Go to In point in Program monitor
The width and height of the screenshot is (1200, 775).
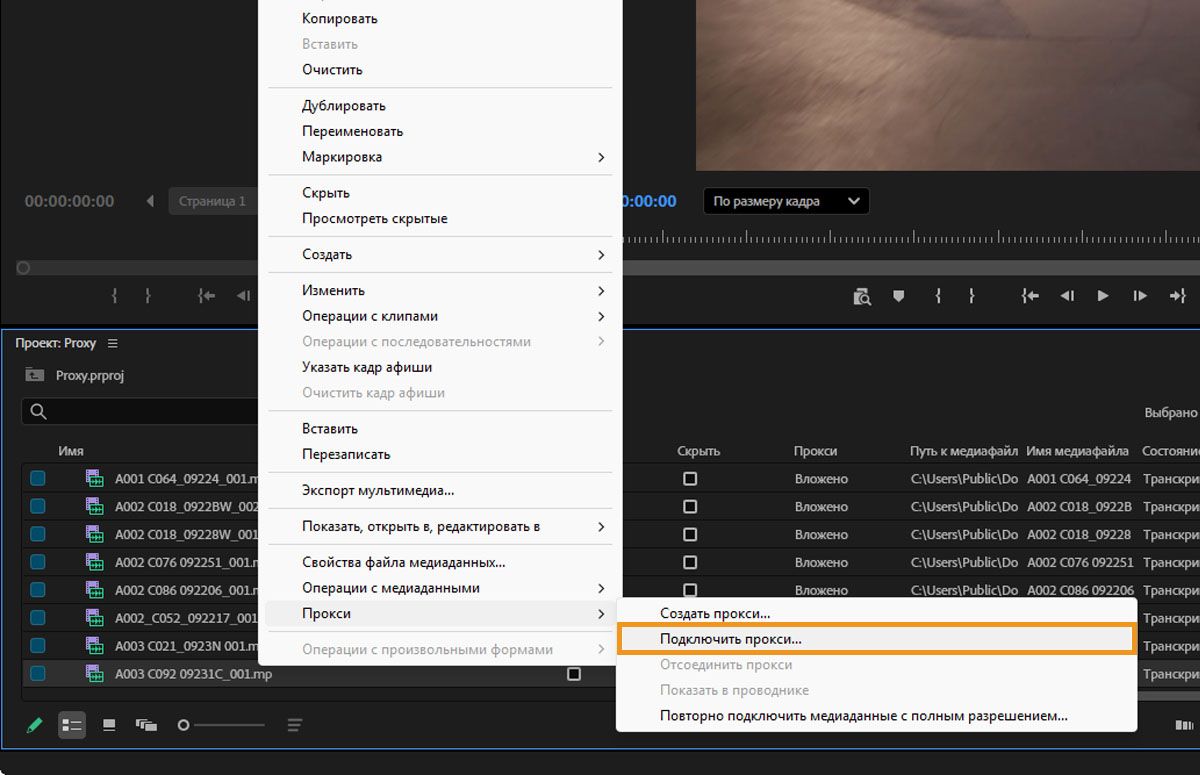coord(1029,296)
